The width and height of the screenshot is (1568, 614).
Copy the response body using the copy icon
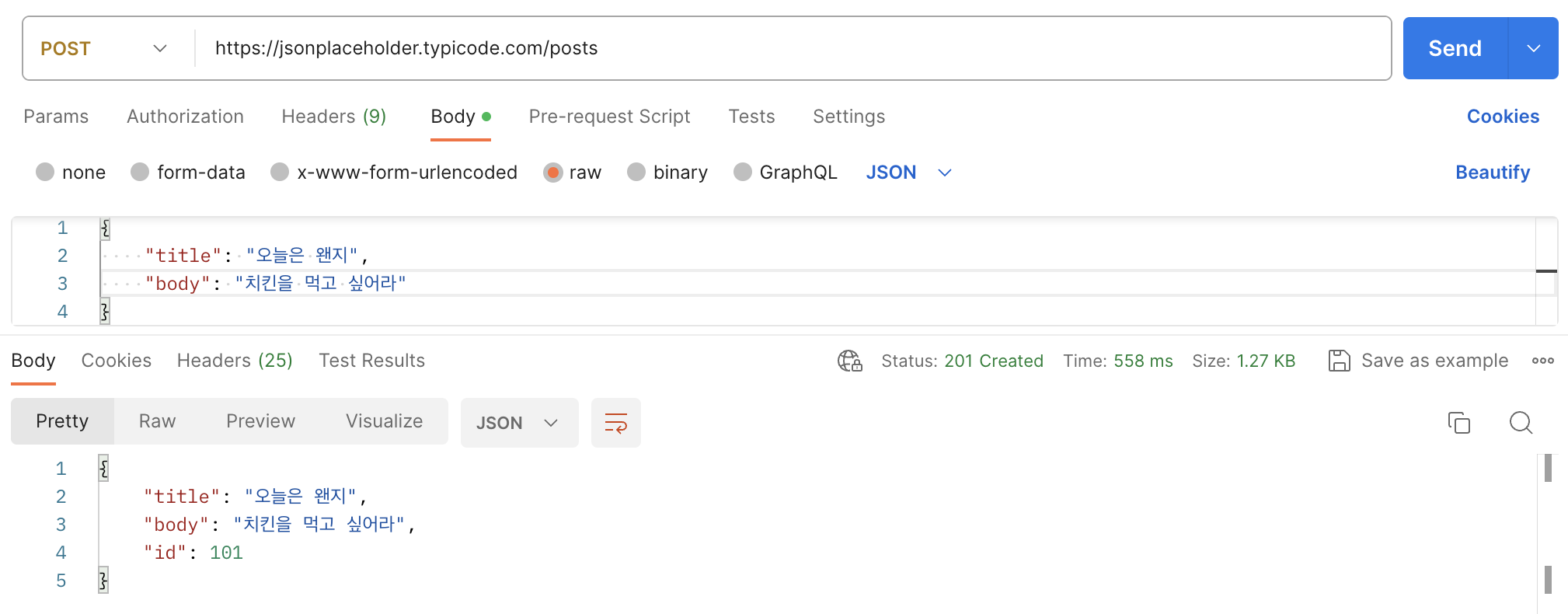pos(1459,423)
